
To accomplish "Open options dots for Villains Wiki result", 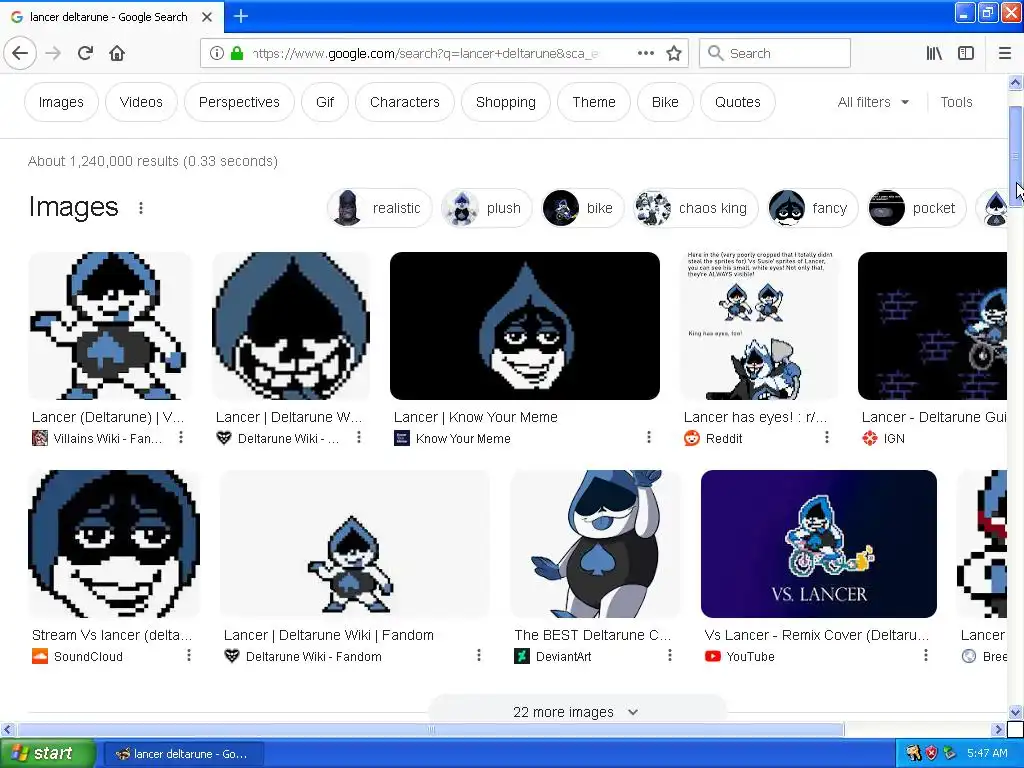I will coord(181,438).
